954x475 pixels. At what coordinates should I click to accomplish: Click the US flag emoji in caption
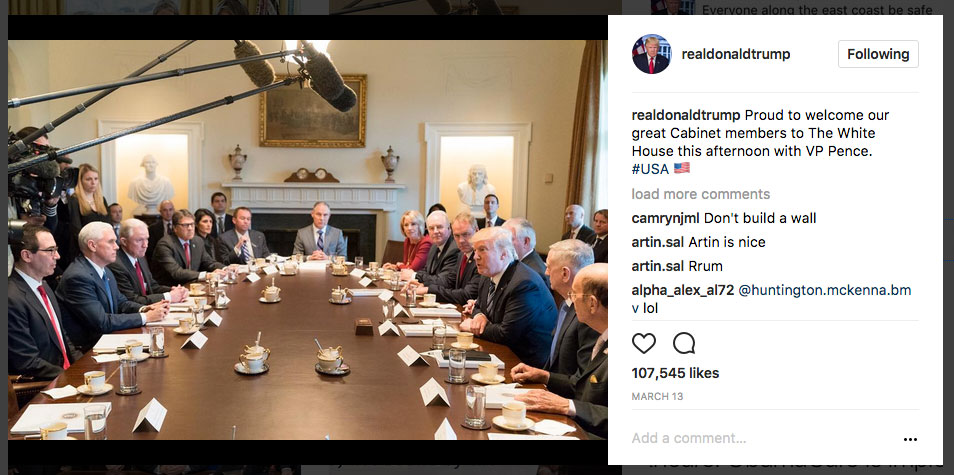pyautogui.click(x=681, y=168)
